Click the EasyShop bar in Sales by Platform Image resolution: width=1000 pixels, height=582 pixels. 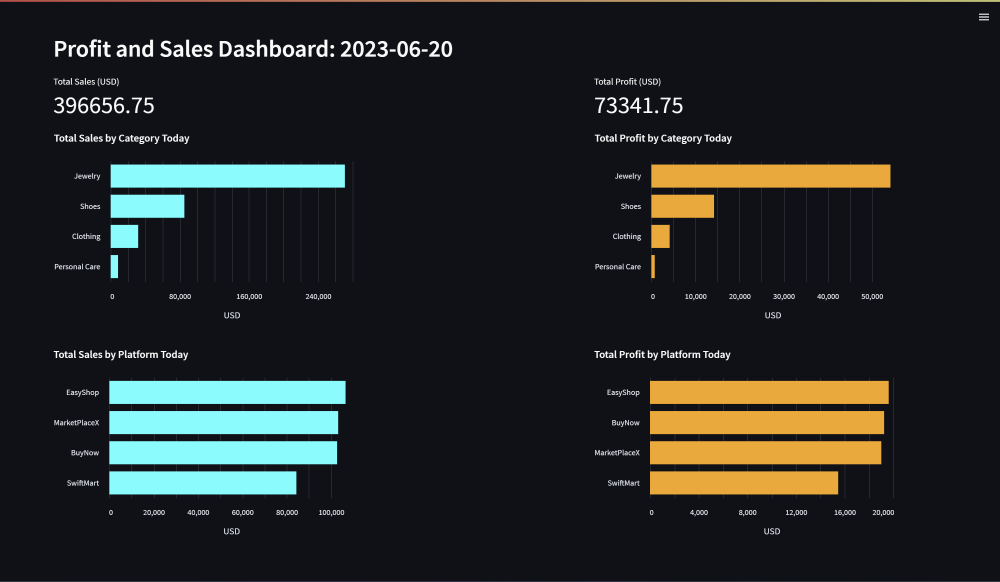pos(227,392)
